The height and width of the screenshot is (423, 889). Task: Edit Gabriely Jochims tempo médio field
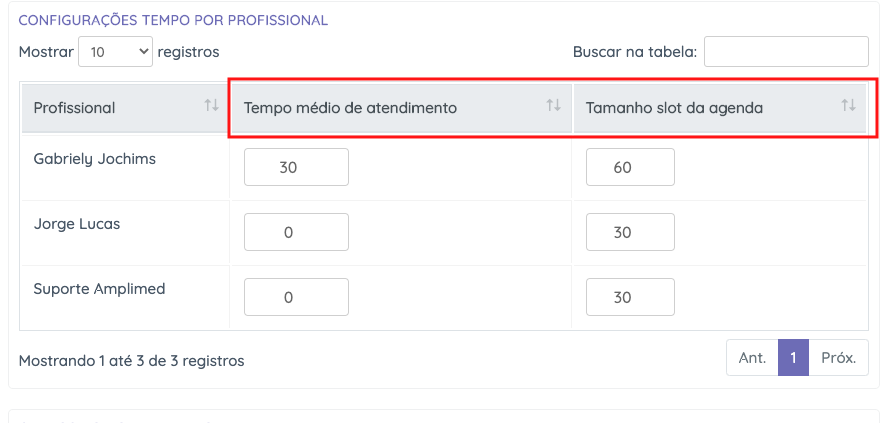(x=296, y=167)
